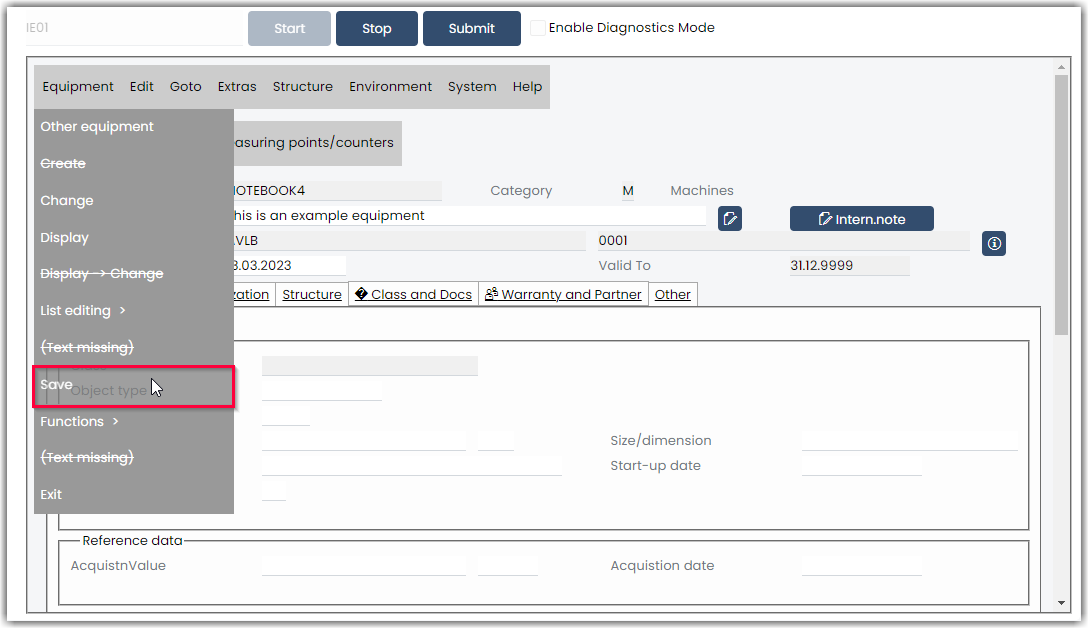Enable Diagnostics Mode checkbox
Screen dimensions: 1089x629
(537, 28)
